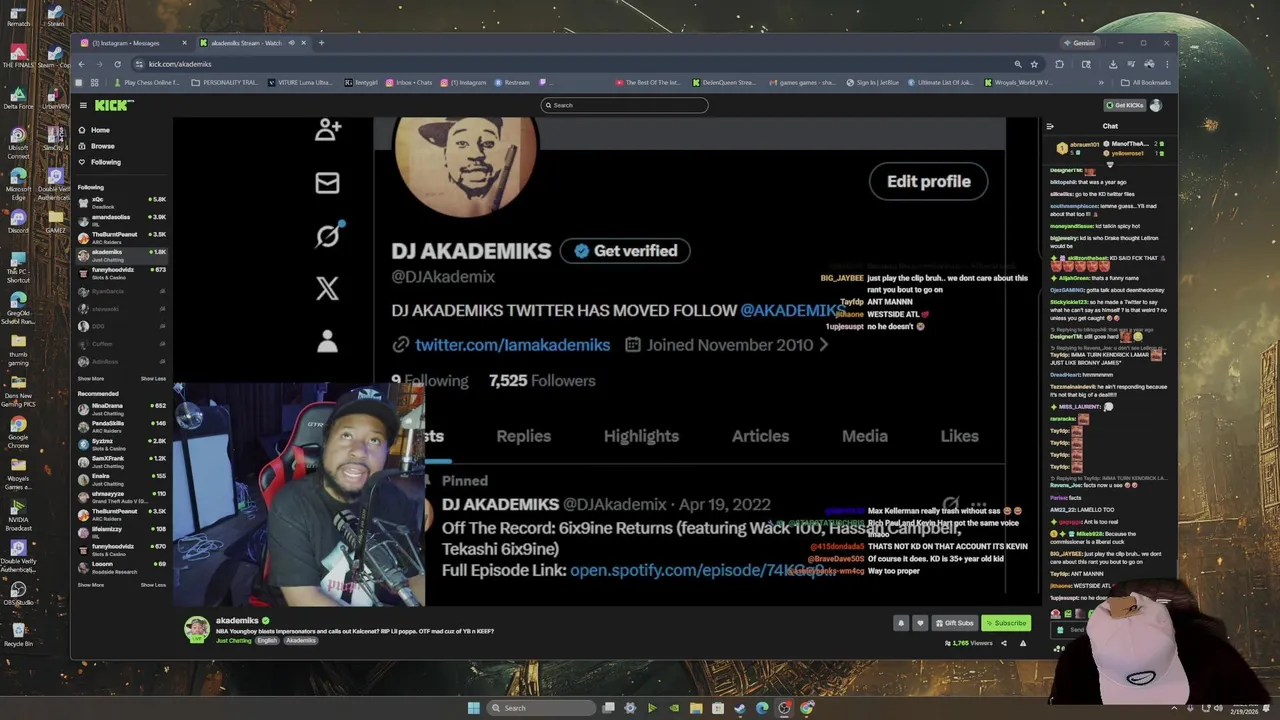The image size is (1280, 720).
Task: Open the Discord desktop shortcut
Action: [18, 220]
